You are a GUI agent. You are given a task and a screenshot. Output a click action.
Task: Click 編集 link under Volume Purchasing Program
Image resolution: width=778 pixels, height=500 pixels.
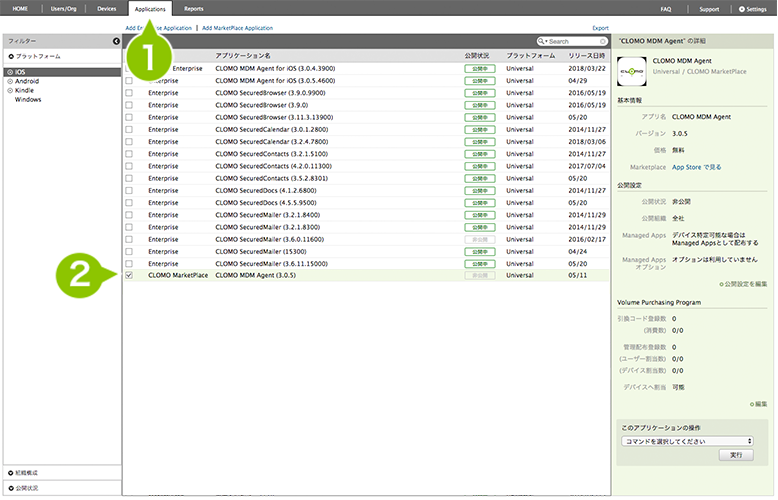point(759,404)
